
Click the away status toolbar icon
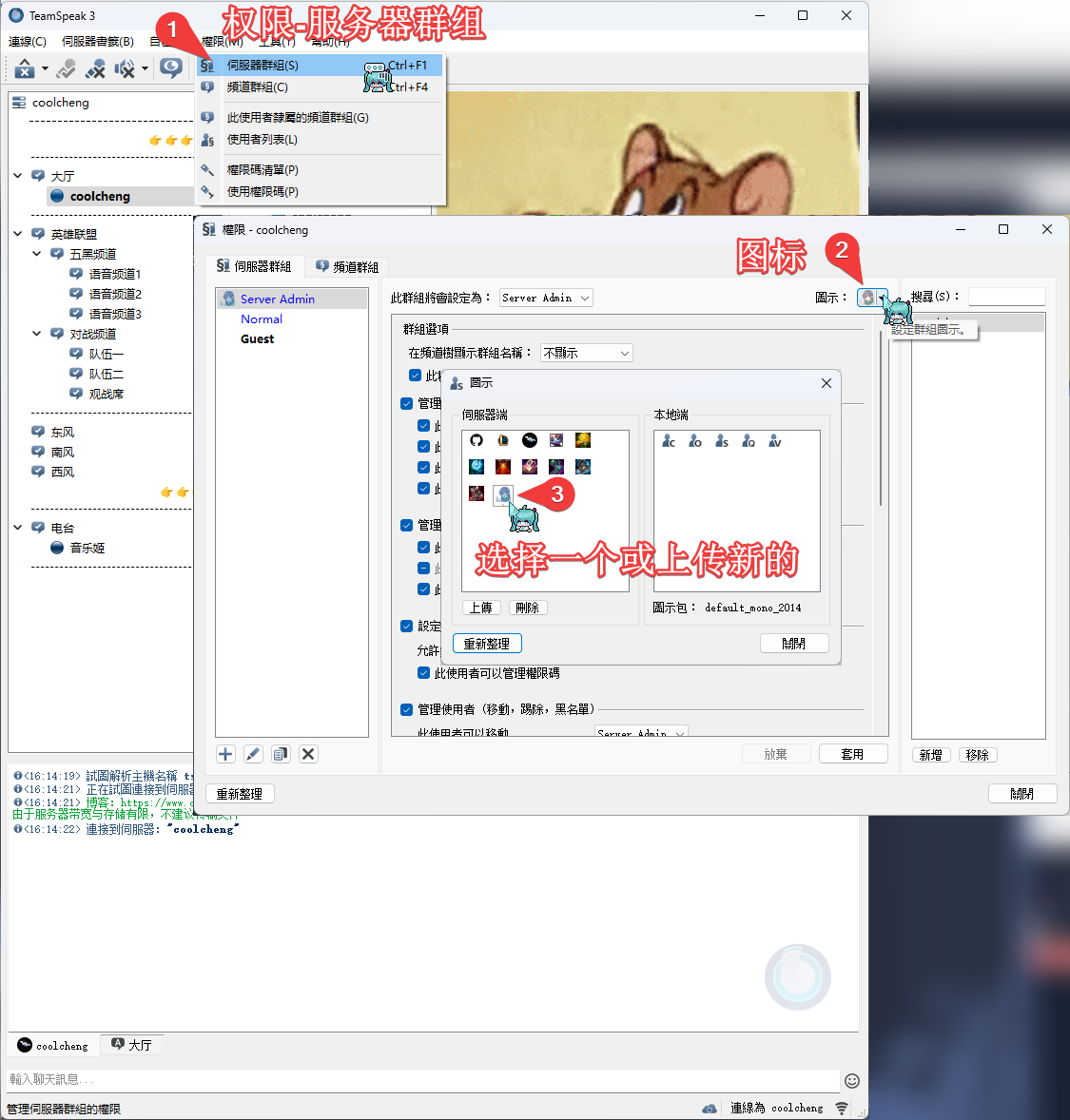25,68
